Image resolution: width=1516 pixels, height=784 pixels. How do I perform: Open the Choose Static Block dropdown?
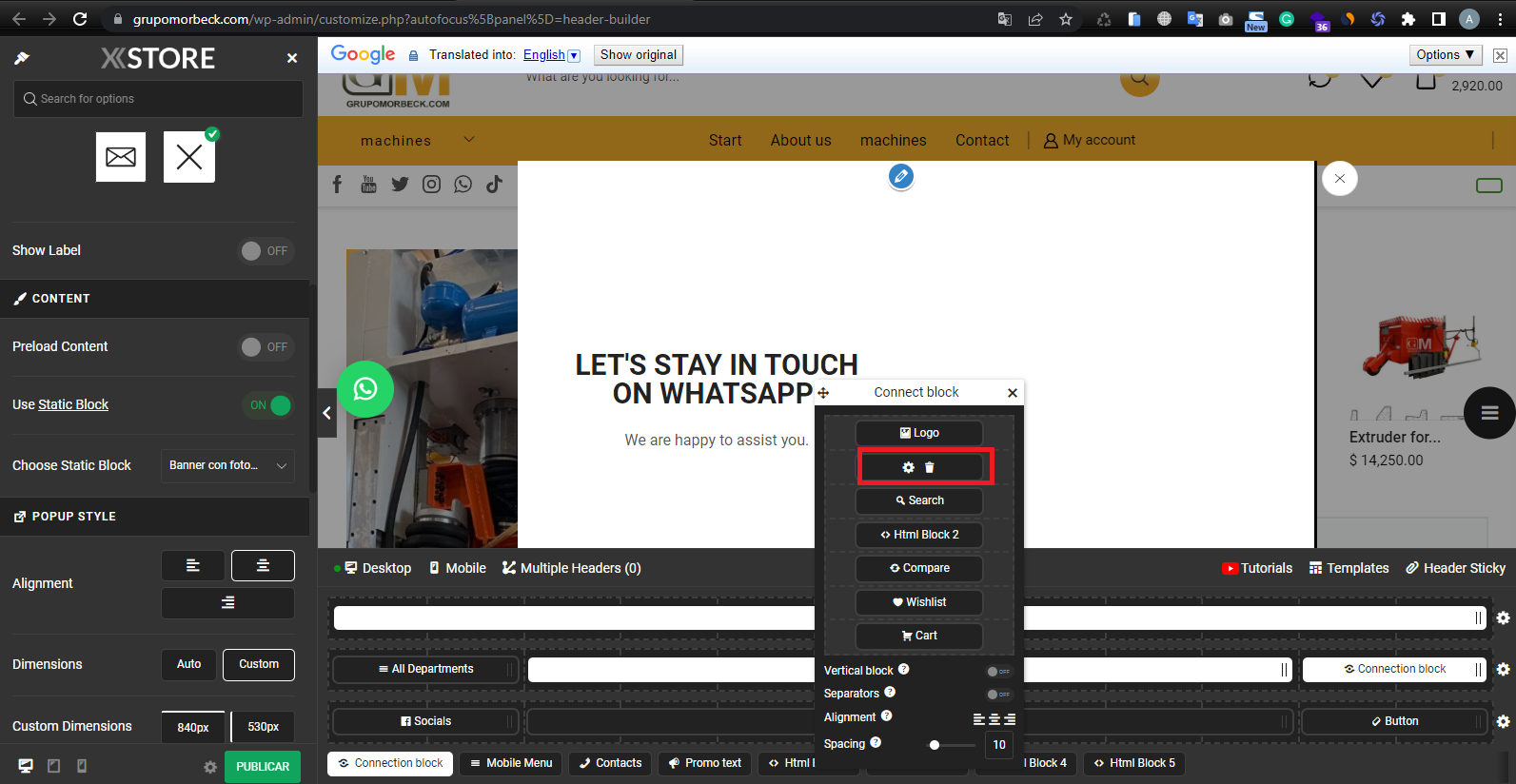pos(227,465)
